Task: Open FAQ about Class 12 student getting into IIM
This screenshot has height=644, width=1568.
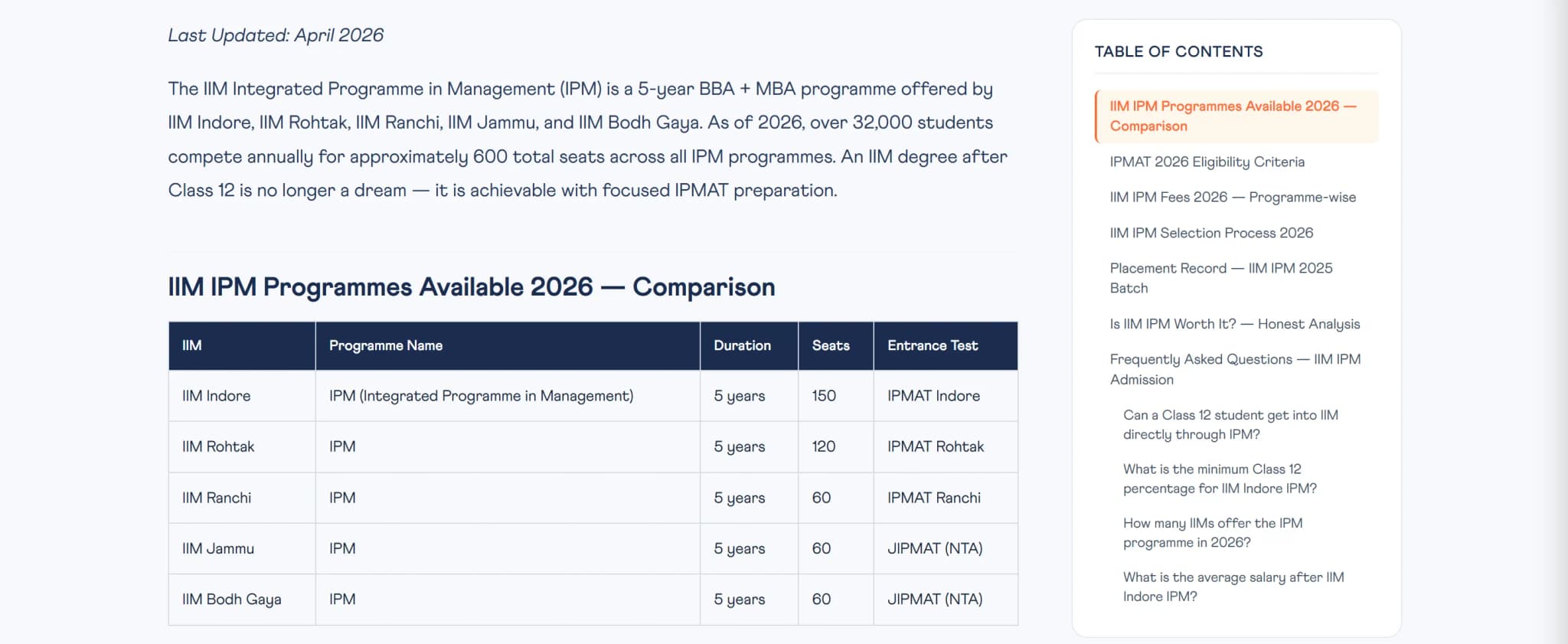Action: [1230, 425]
